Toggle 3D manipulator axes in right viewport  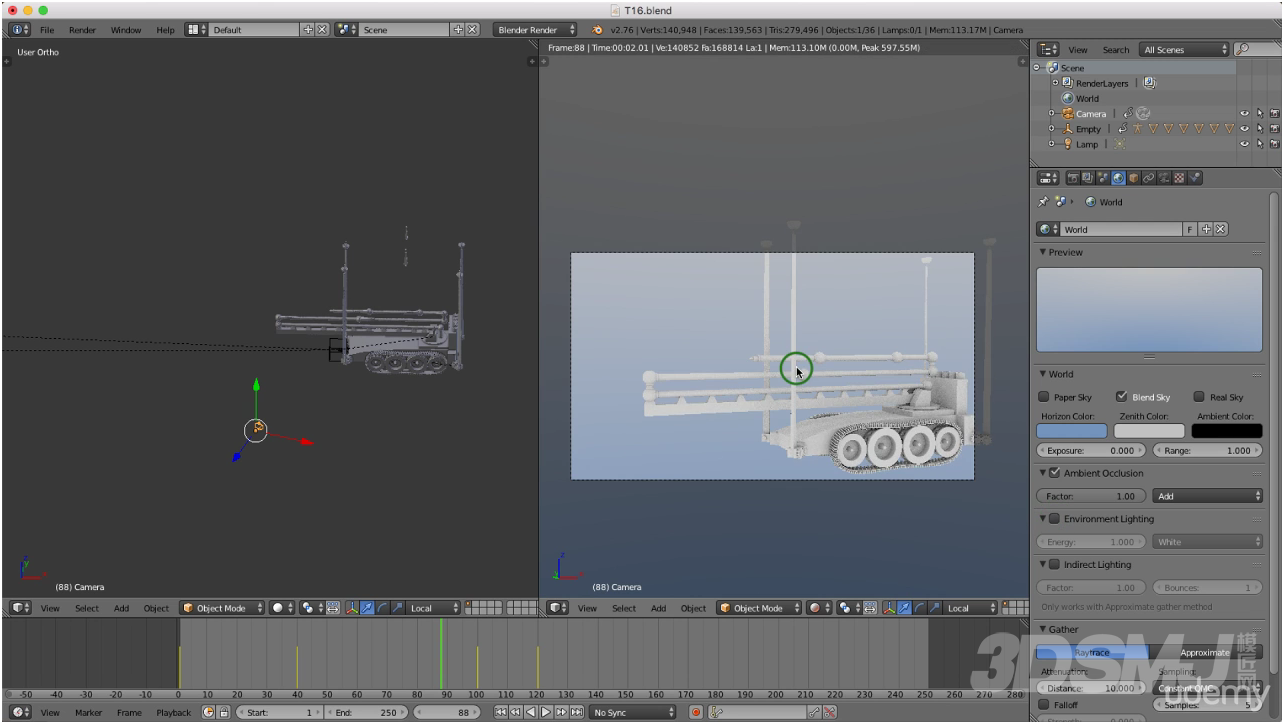pos(889,608)
